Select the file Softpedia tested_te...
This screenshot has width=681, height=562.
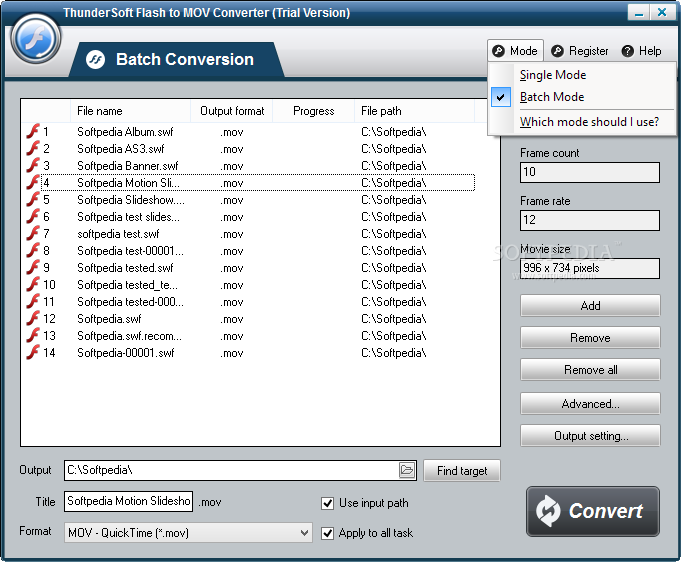[127, 284]
